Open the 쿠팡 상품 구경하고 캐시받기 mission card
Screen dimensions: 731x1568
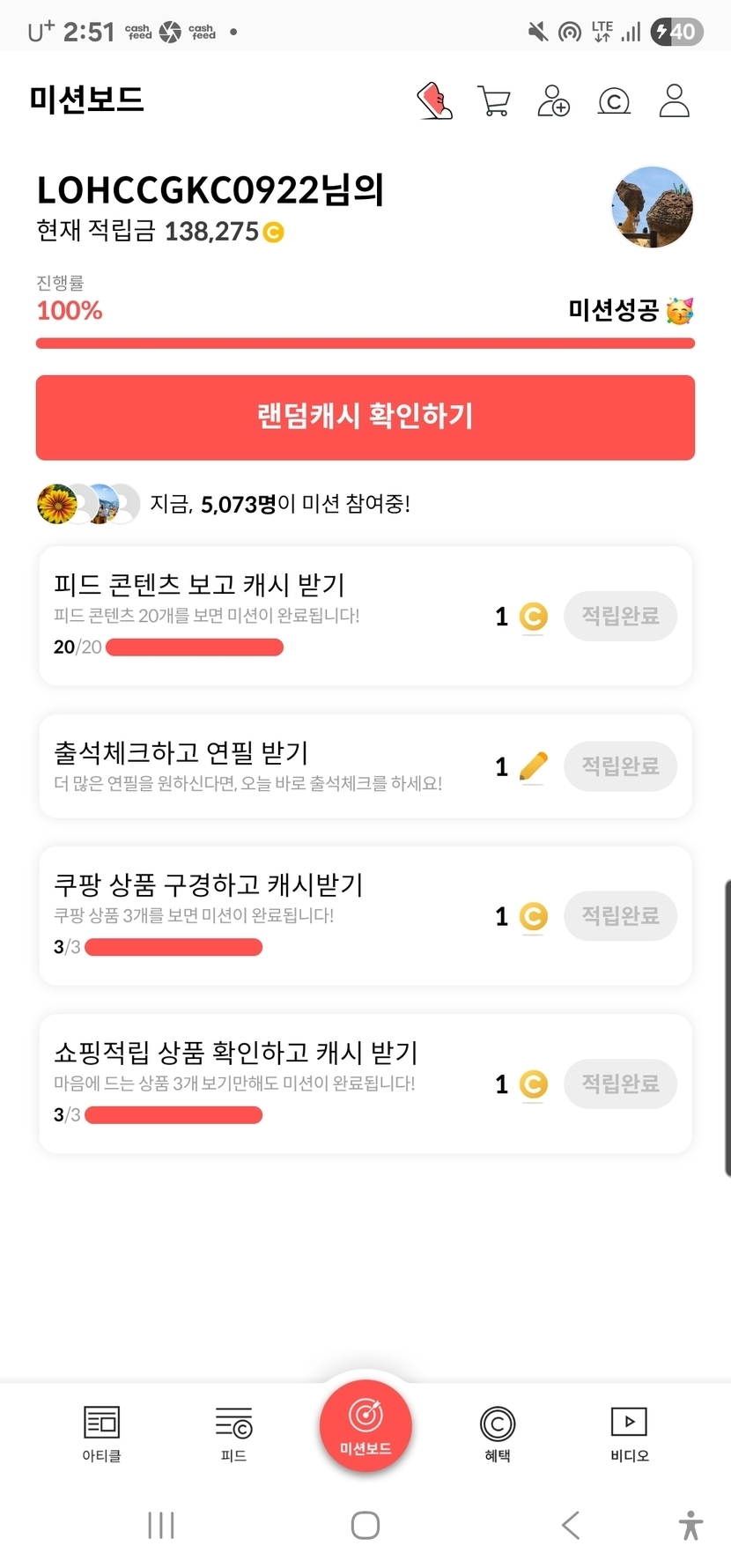pyautogui.click(x=264, y=915)
